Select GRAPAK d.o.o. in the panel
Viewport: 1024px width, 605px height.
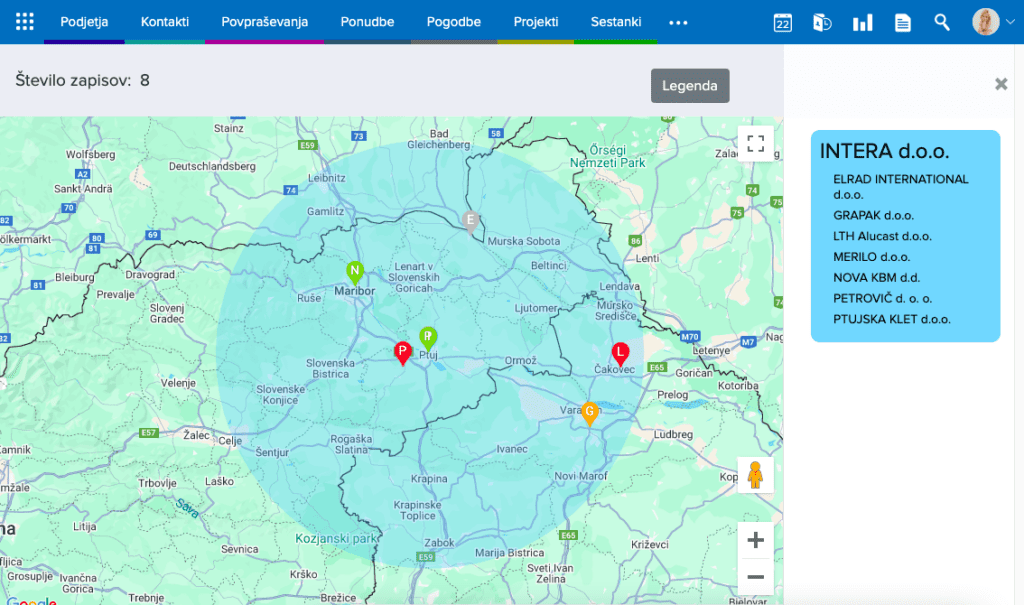pyautogui.click(x=873, y=215)
